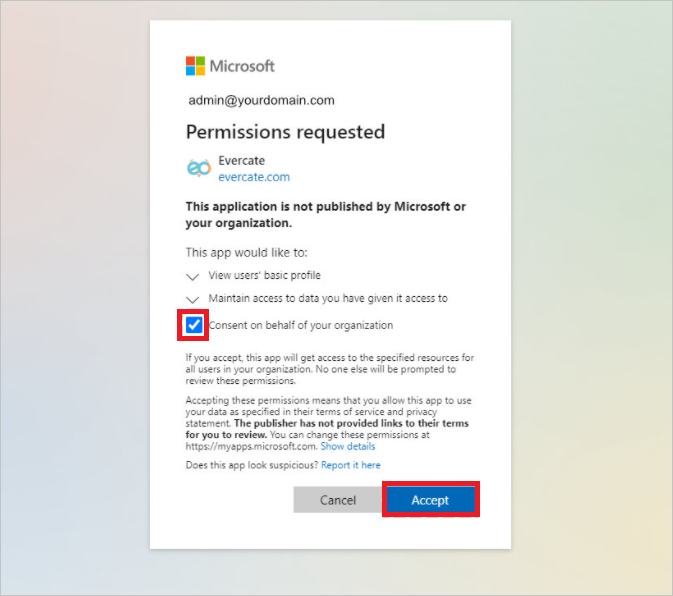Screen dimensions: 673x596
Task: Tick the organization consent checkbox
Action: coord(194,325)
